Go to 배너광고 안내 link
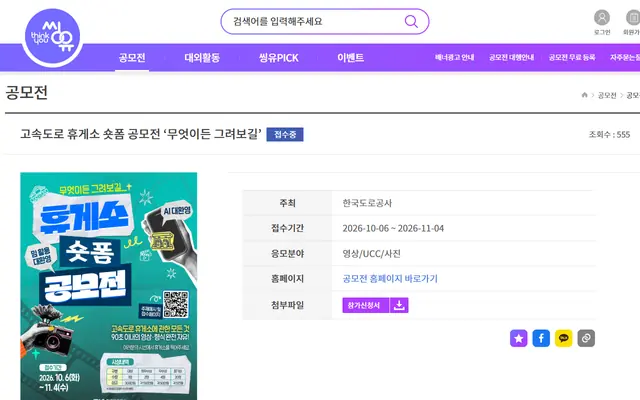The width and height of the screenshot is (640, 400). pyautogui.click(x=454, y=58)
